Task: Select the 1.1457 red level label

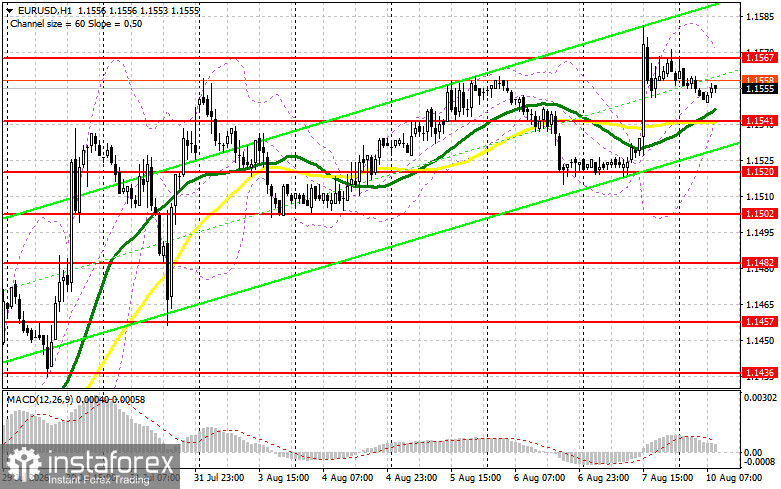Action: 759,322
